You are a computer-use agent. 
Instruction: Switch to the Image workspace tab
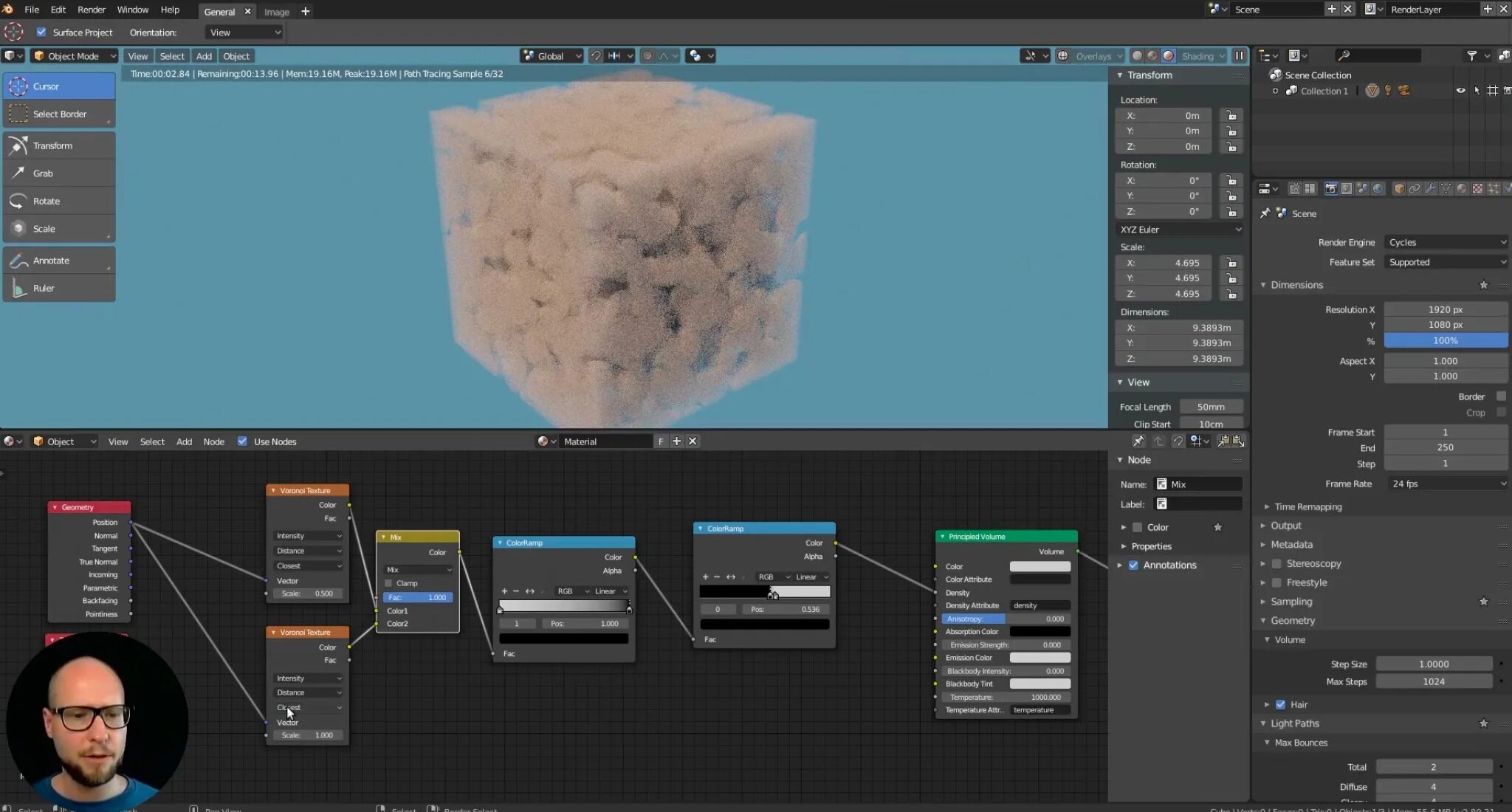(277, 12)
